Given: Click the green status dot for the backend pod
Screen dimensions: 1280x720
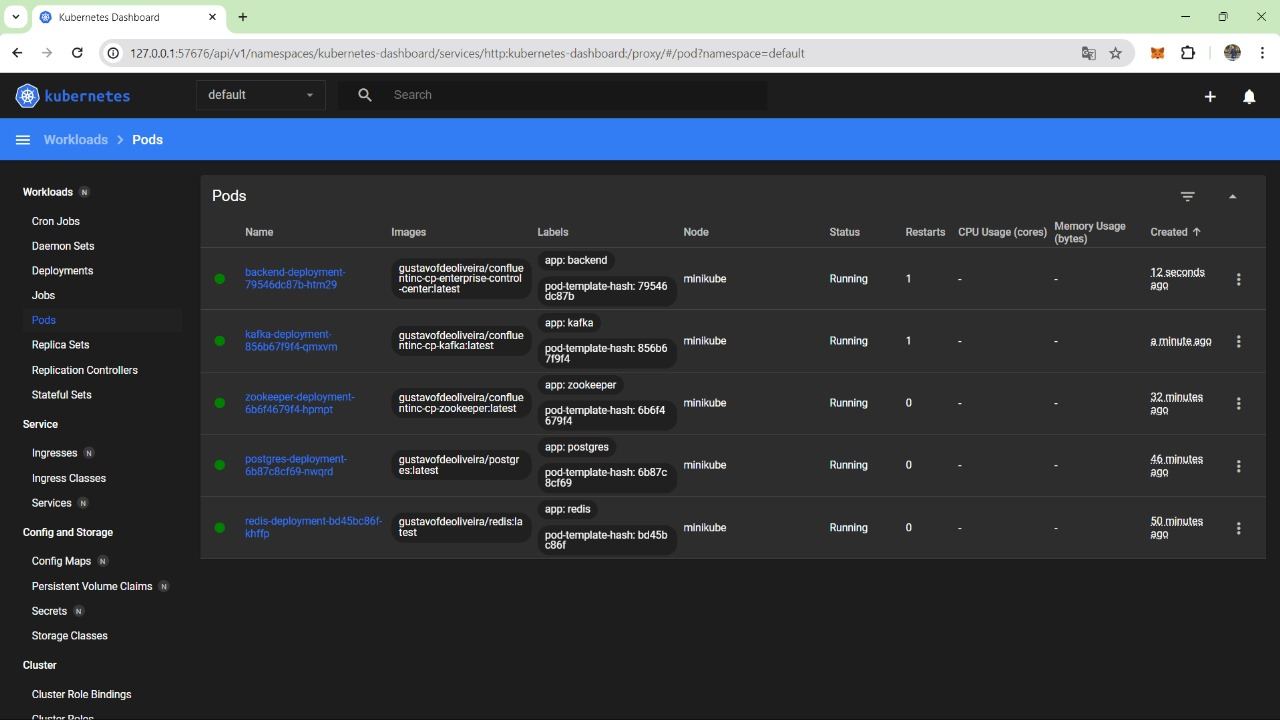Looking at the screenshot, I should pyautogui.click(x=220, y=279).
